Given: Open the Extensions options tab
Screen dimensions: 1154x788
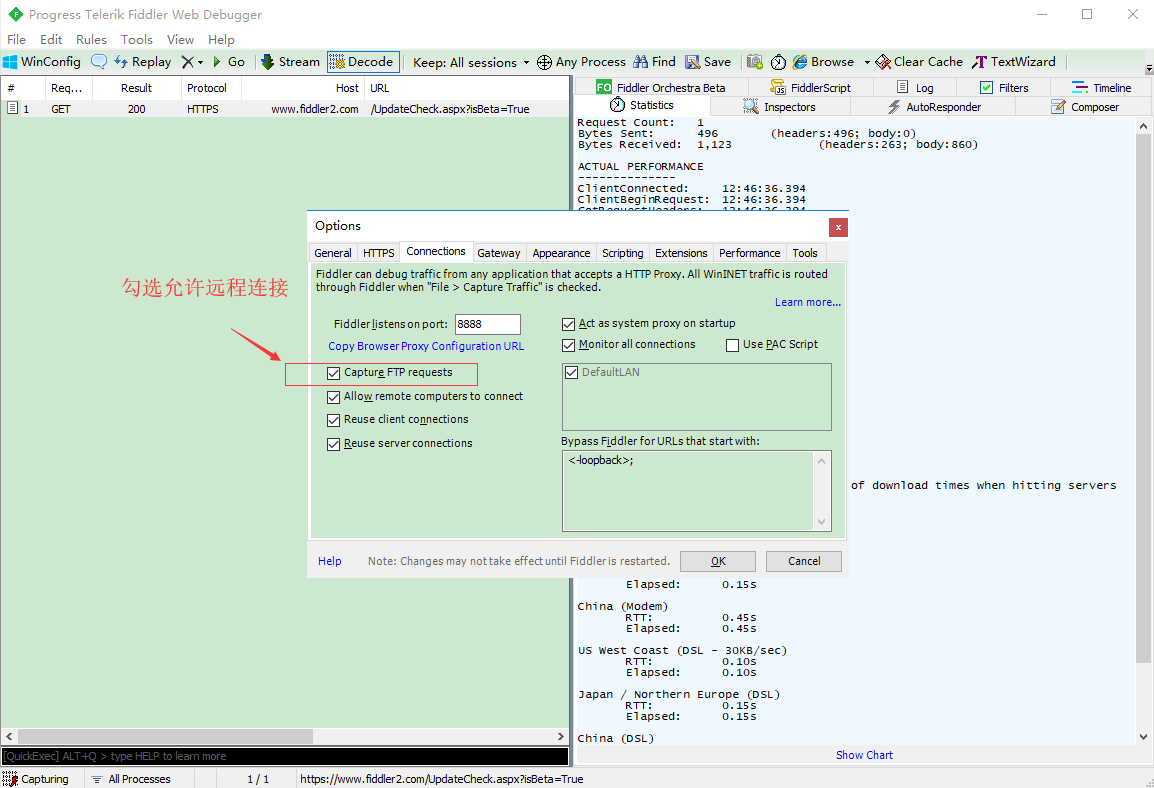Looking at the screenshot, I should [681, 253].
